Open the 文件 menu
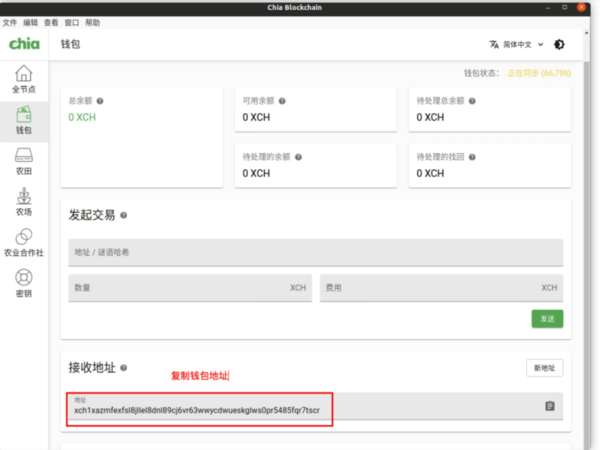The image size is (600, 450). point(10,22)
